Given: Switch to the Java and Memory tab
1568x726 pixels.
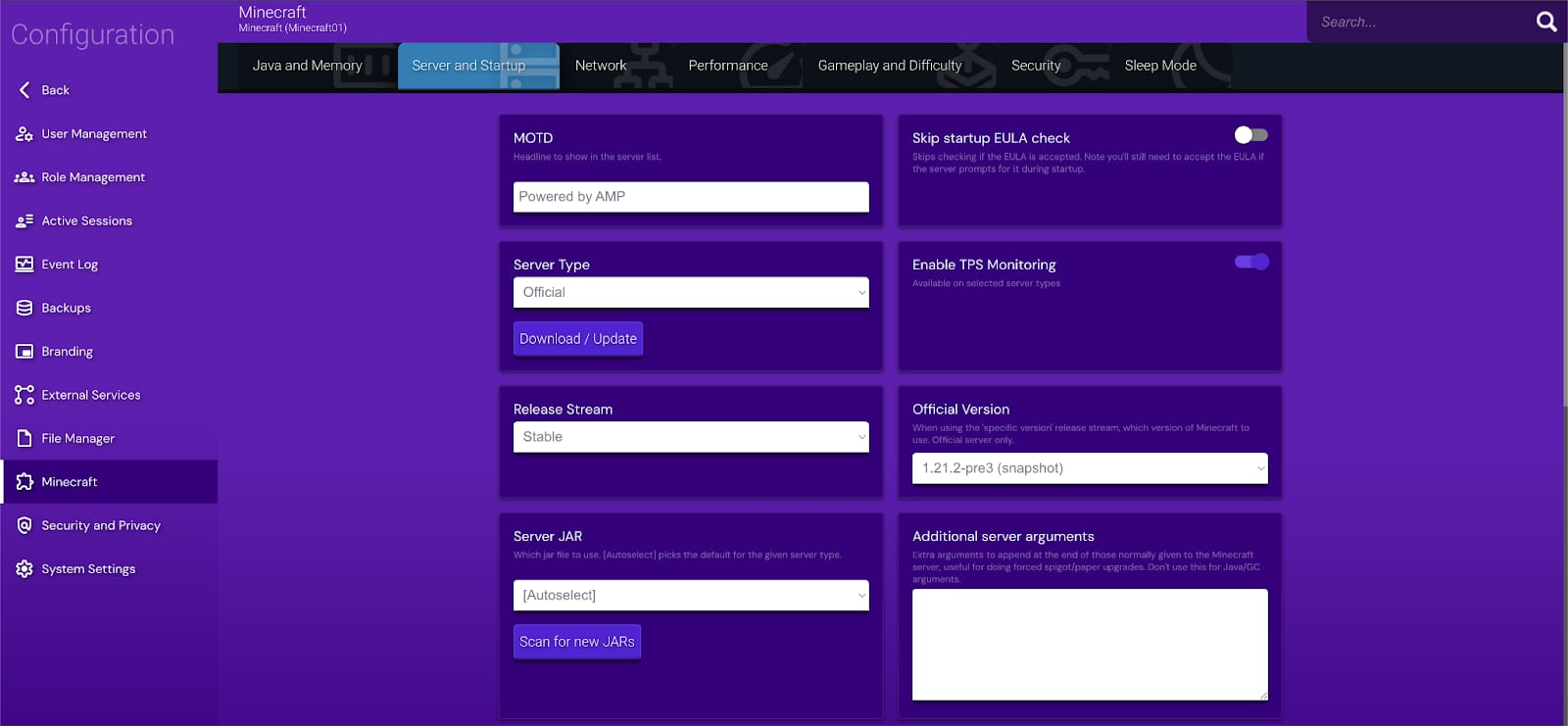Looking at the screenshot, I should 307,66.
